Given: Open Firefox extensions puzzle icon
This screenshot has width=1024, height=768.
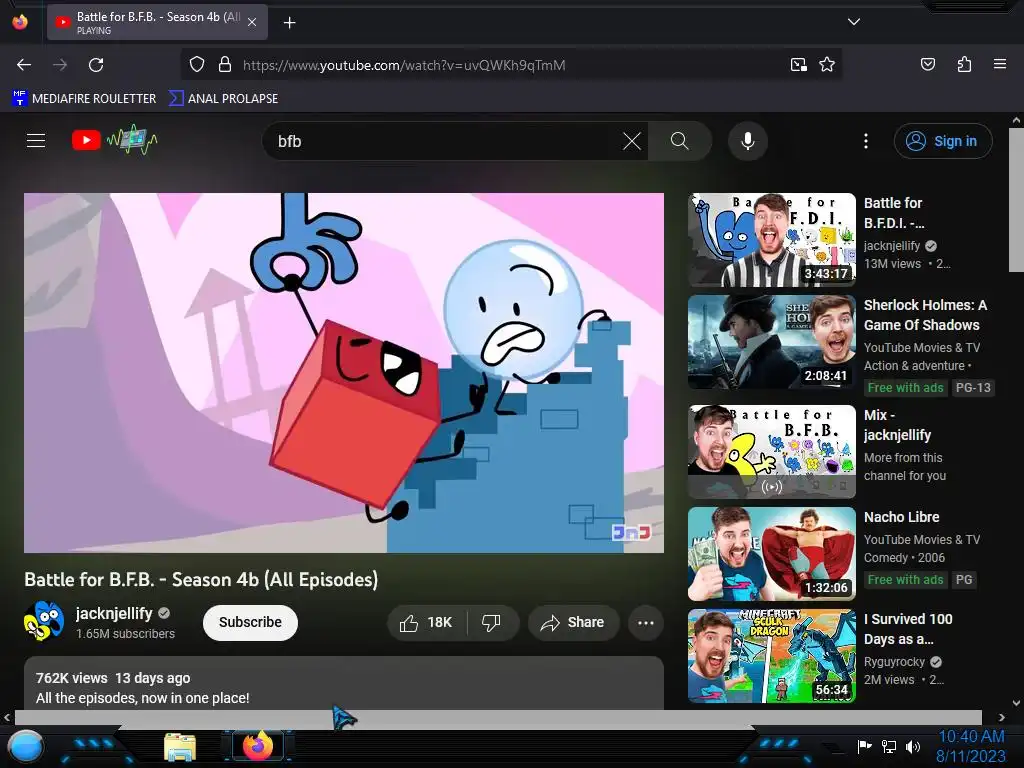Looking at the screenshot, I should 964,65.
